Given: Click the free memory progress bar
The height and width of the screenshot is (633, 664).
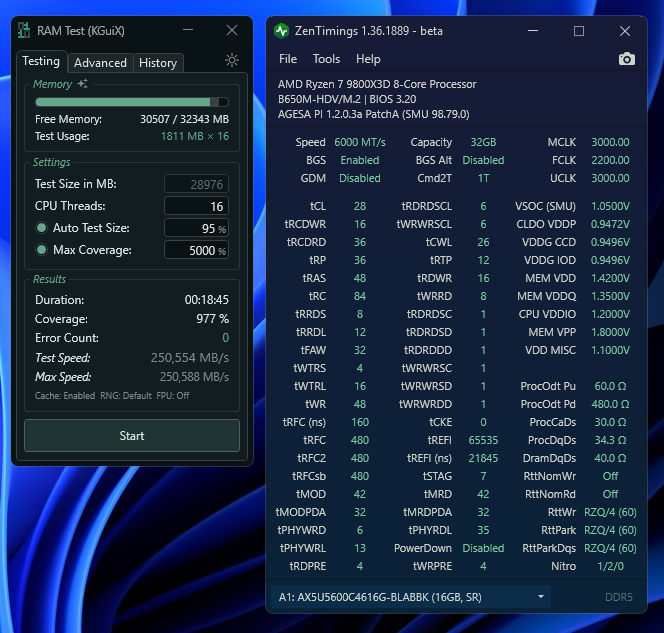Looking at the screenshot, I should 132,102.
